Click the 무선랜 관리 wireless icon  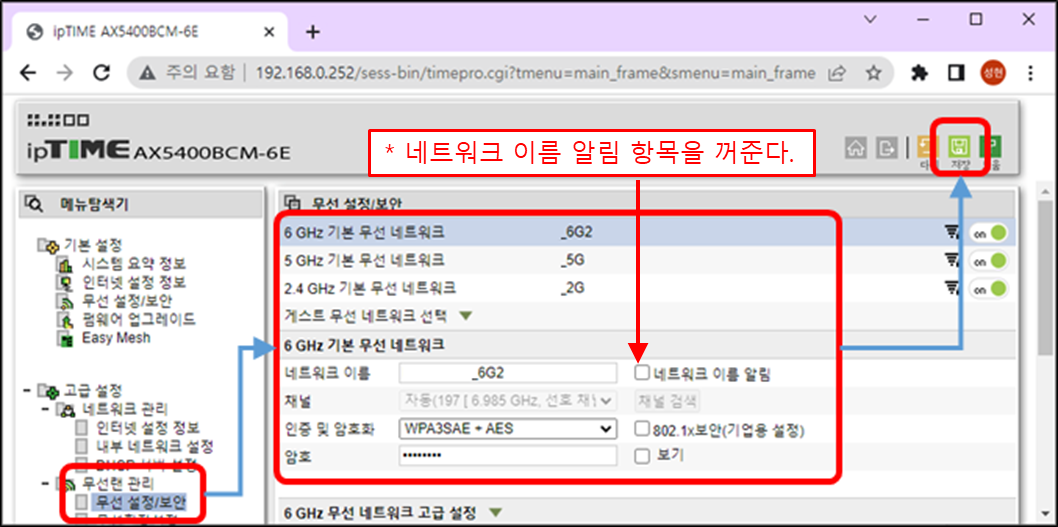coord(67,484)
